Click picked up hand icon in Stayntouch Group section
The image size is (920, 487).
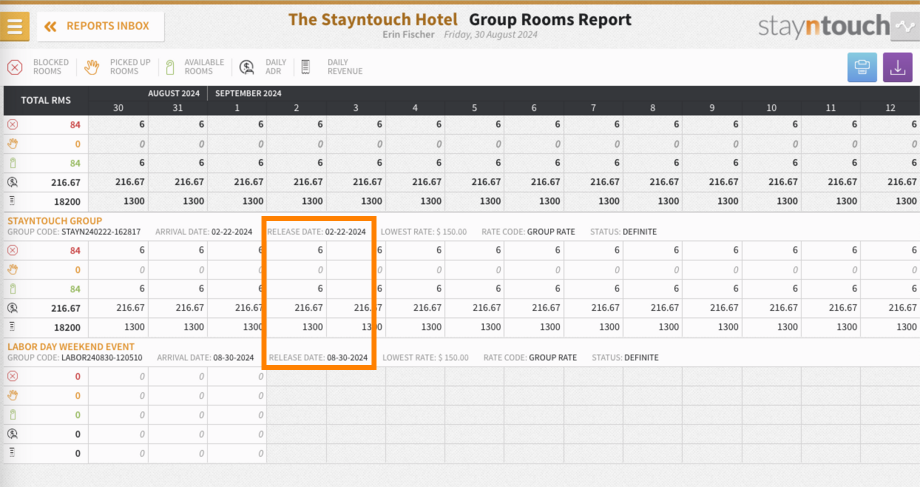[x=12, y=270]
